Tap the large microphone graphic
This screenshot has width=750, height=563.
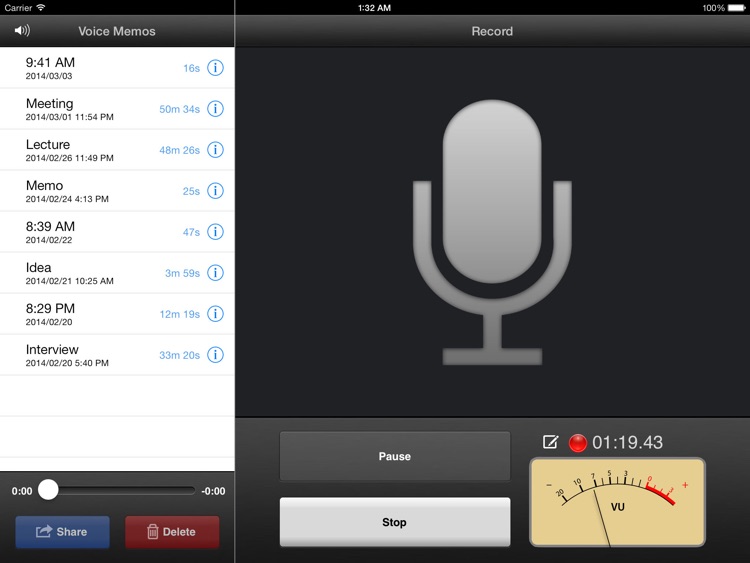[x=492, y=232]
